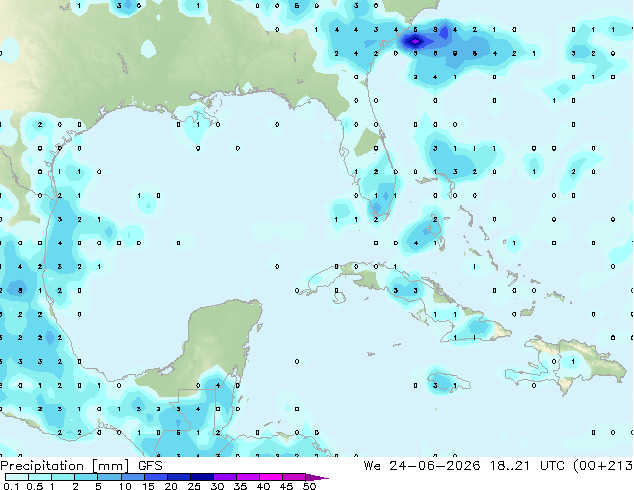Choose the 20–25 mm dark blue swatch
The image size is (634, 490).
[178, 477]
